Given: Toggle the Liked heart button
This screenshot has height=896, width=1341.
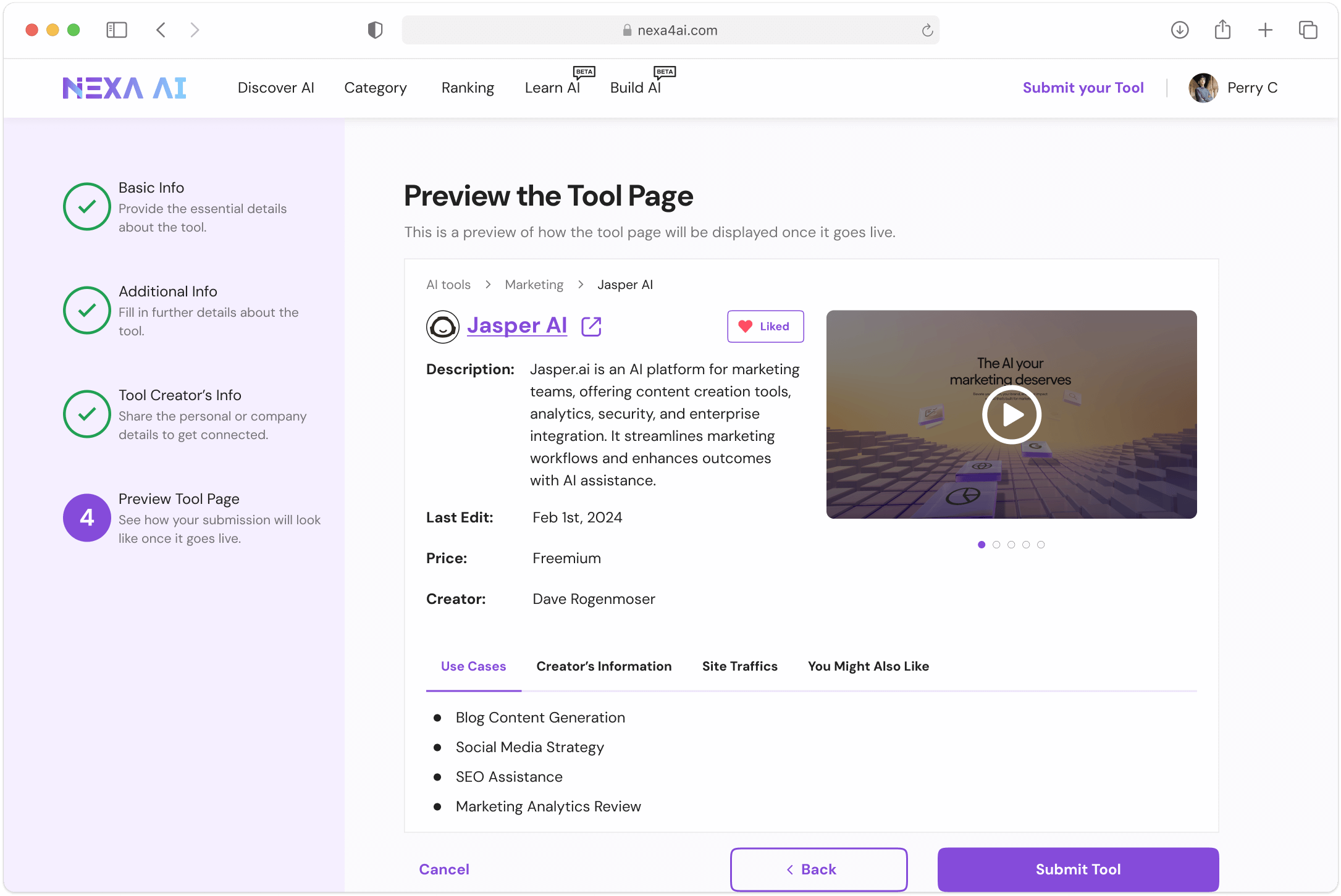Looking at the screenshot, I should (765, 326).
